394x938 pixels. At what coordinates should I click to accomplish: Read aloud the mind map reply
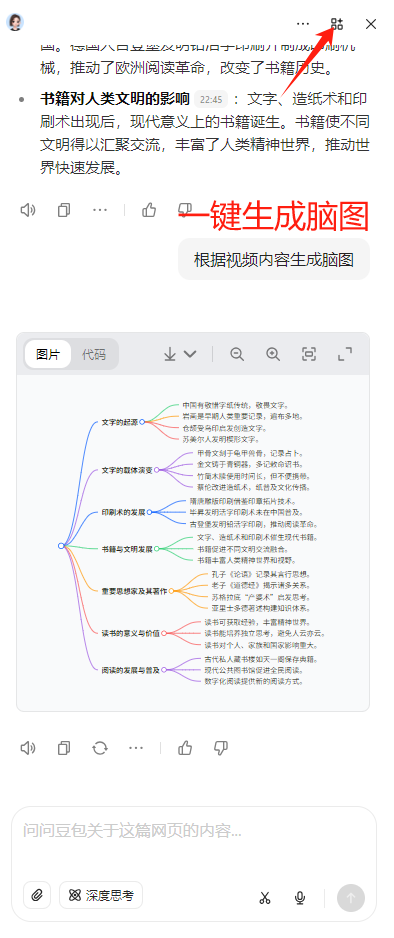click(28, 748)
